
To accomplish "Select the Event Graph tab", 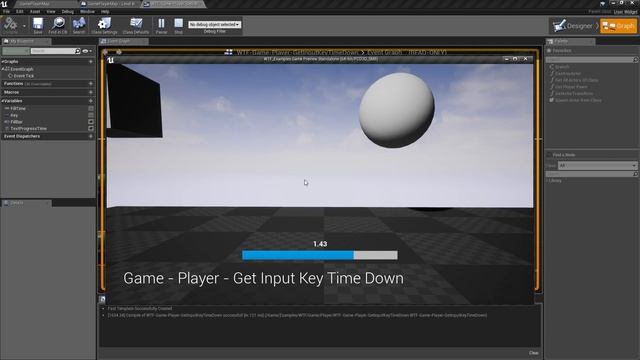I will coord(123,41).
